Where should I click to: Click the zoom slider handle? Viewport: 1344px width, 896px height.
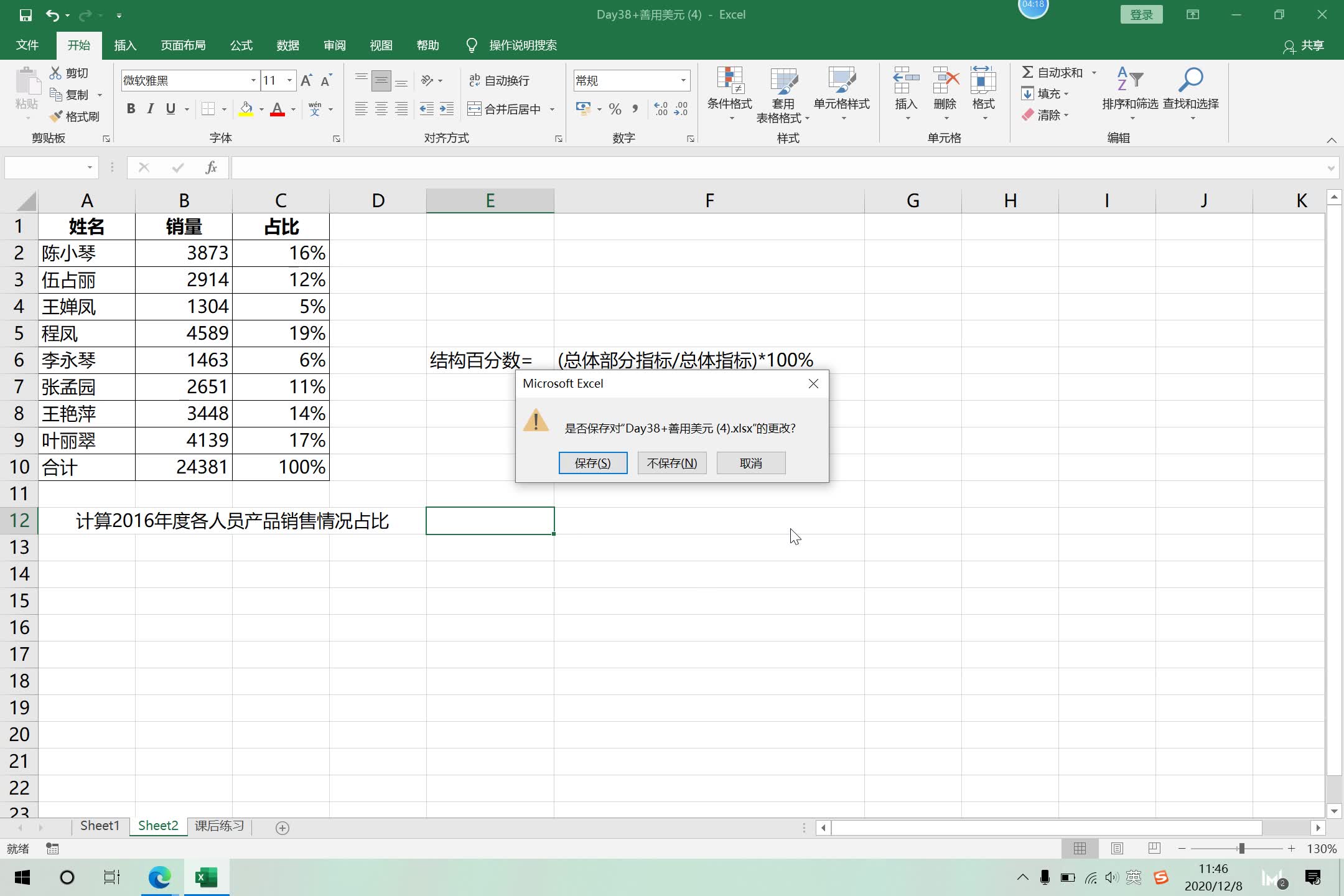click(1241, 849)
